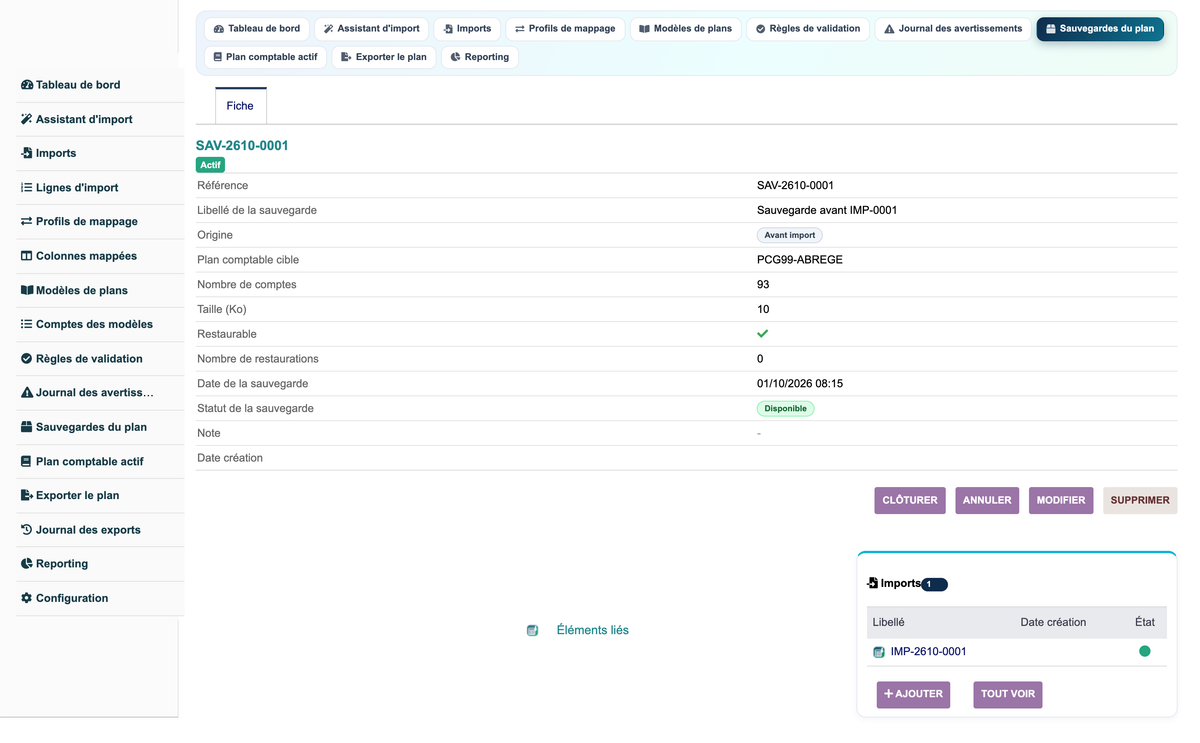Click the date value 01/10/2026 08:15
This screenshot has height=743, width=1200.
tap(800, 384)
